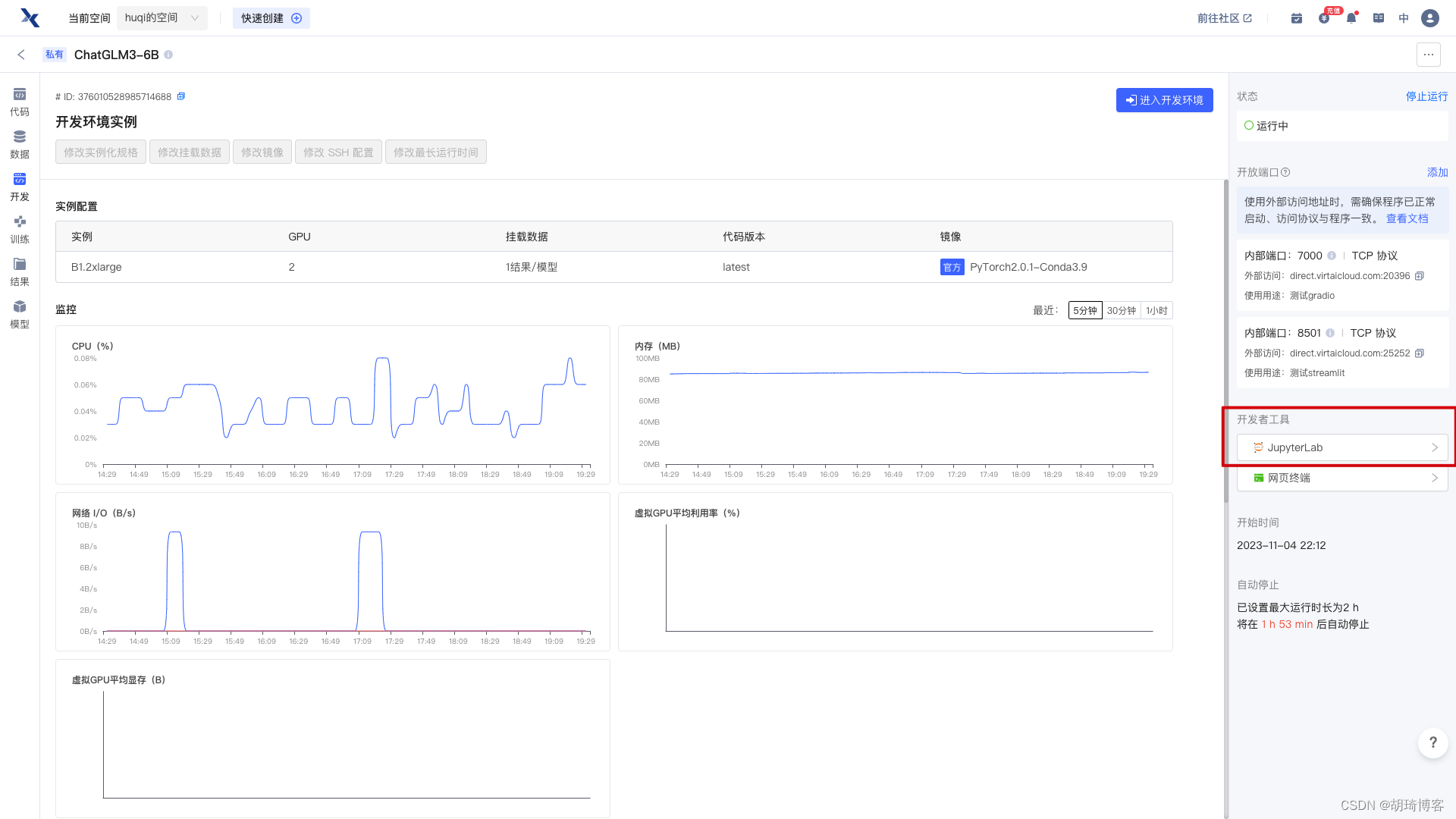
Task: Open the help question mark button
Action: 1432,742
